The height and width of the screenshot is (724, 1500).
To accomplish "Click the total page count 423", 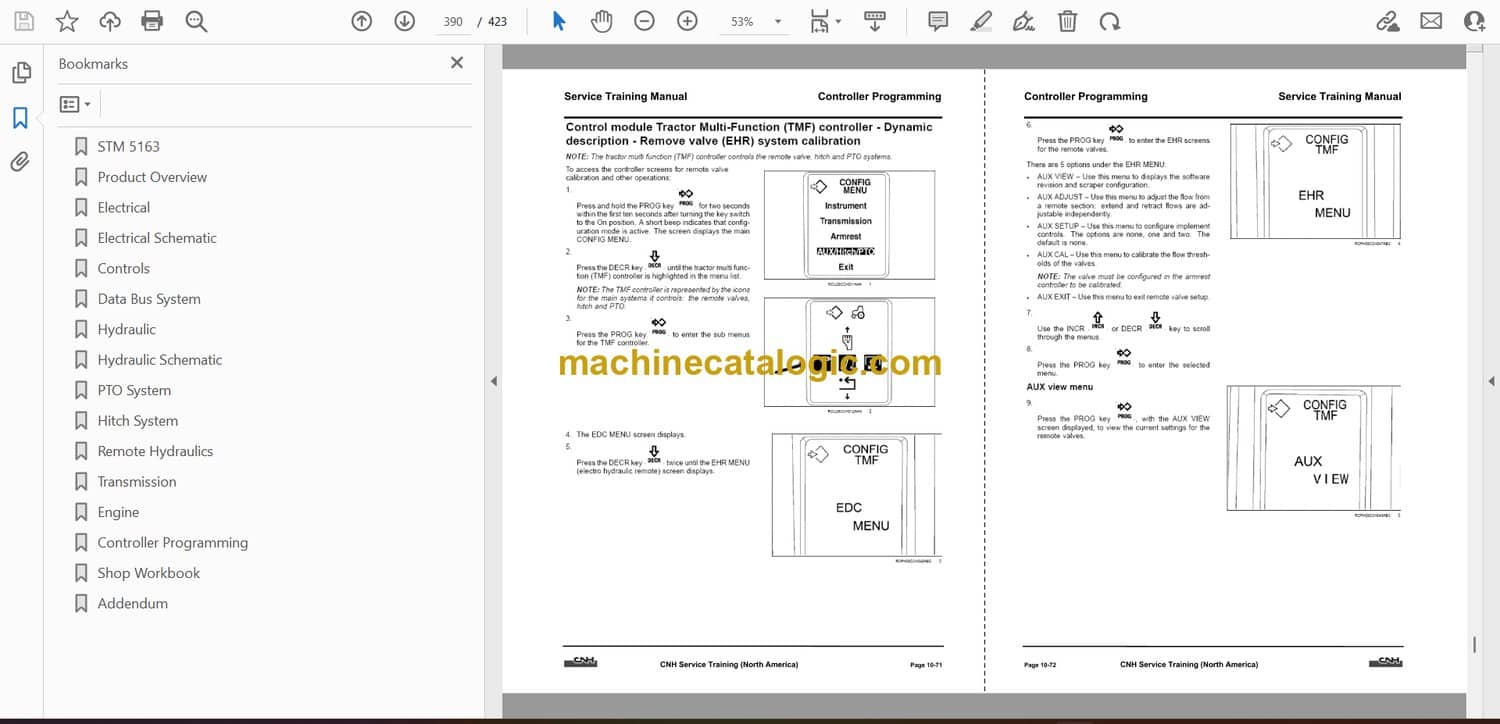I will pyautogui.click(x=497, y=22).
